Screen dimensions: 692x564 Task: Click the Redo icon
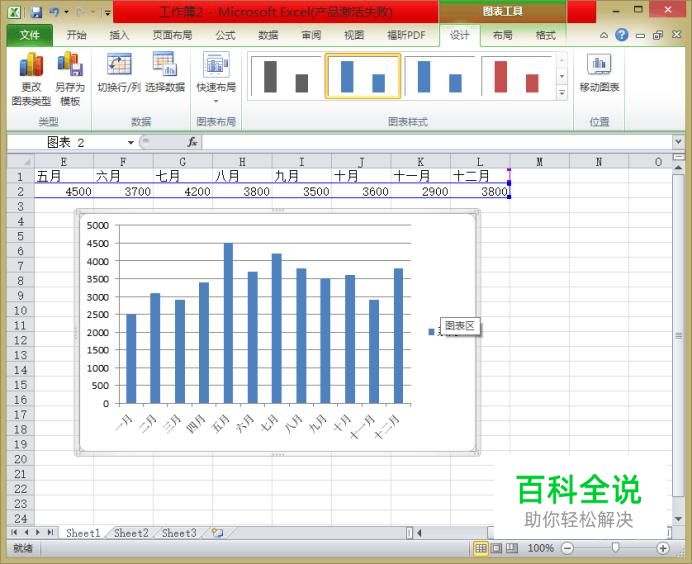(x=81, y=12)
